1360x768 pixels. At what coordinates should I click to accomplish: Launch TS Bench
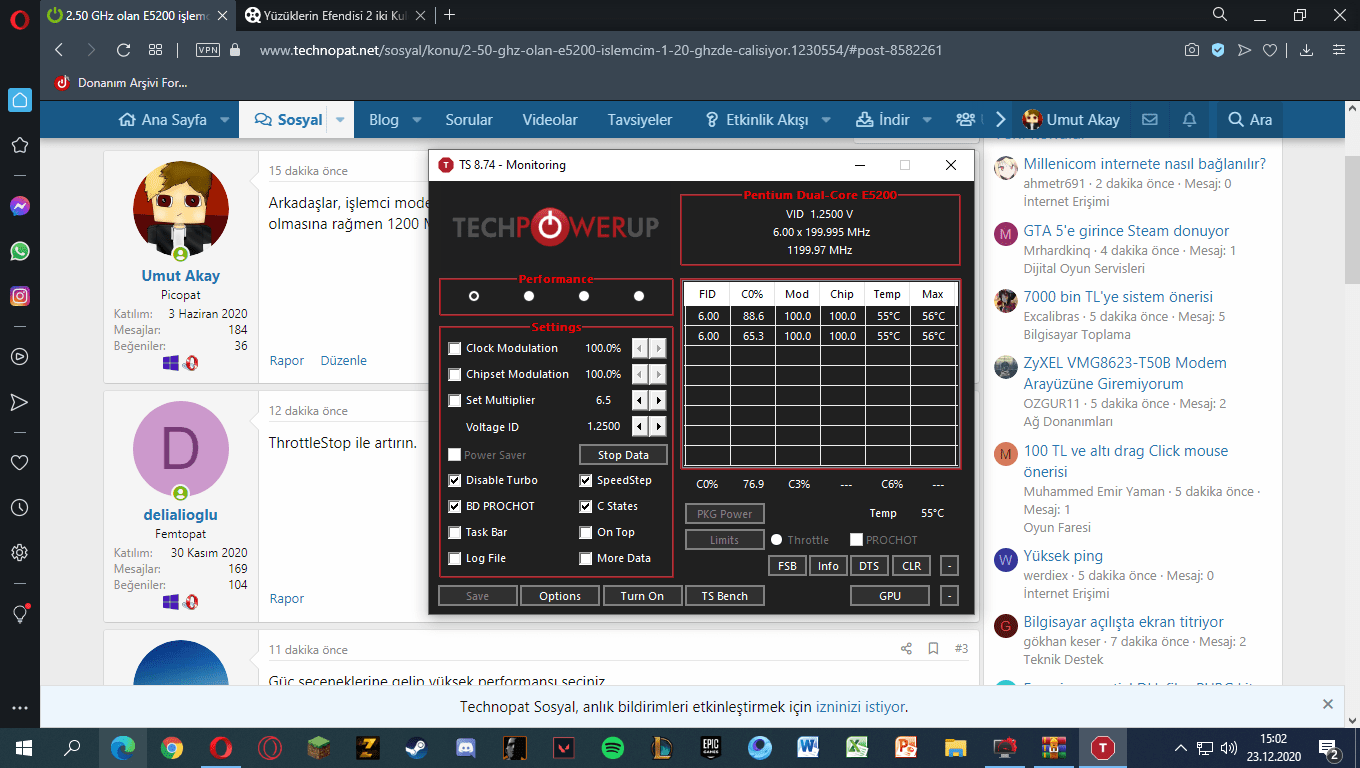725,596
